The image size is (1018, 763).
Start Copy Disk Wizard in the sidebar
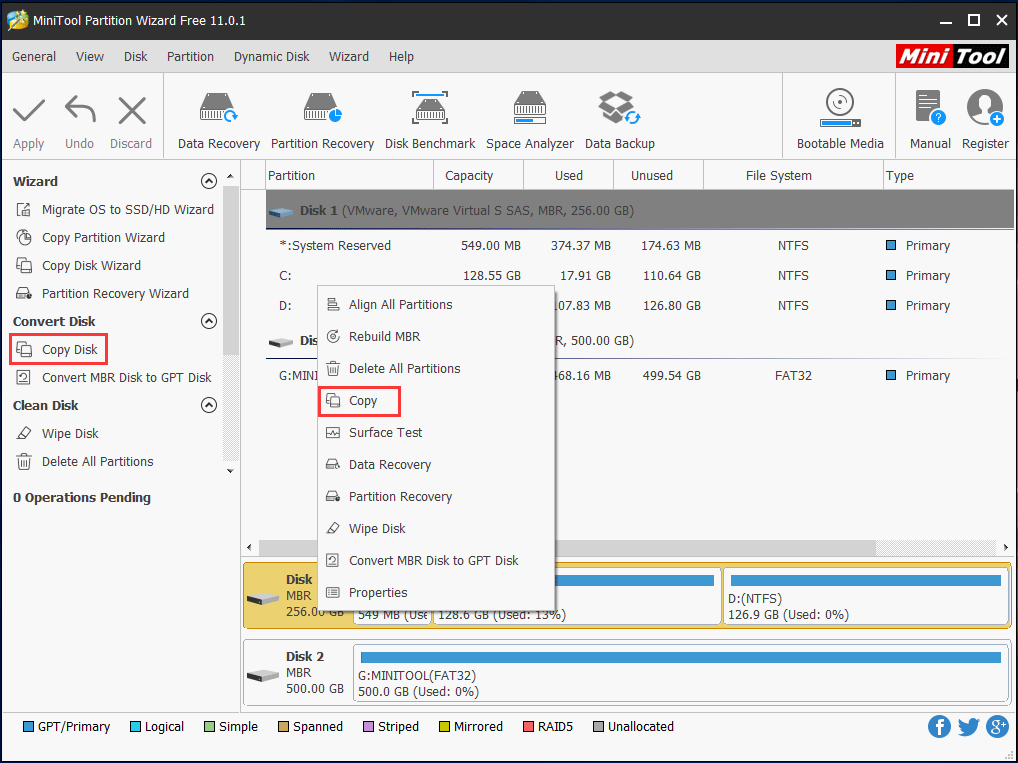pyautogui.click(x=78, y=266)
